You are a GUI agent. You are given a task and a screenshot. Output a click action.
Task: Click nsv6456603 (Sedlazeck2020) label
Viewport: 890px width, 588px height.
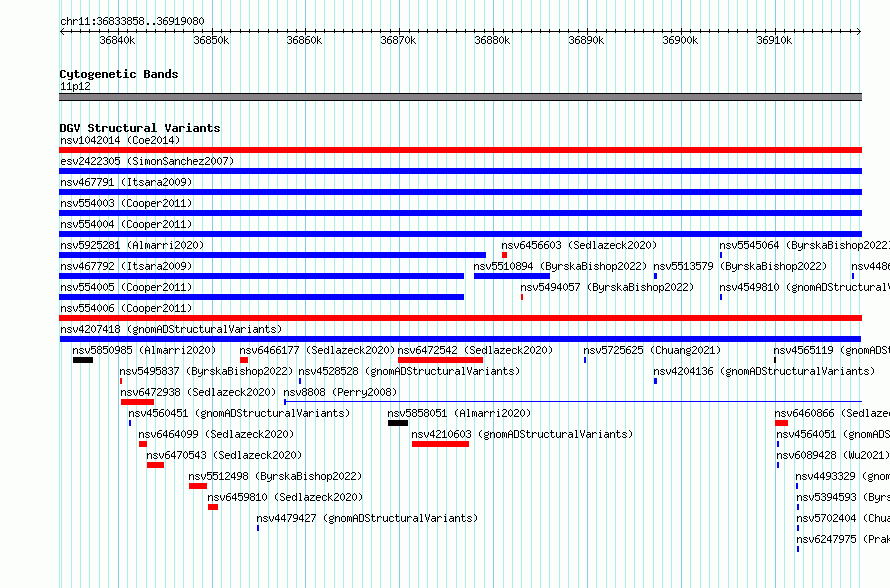point(579,245)
